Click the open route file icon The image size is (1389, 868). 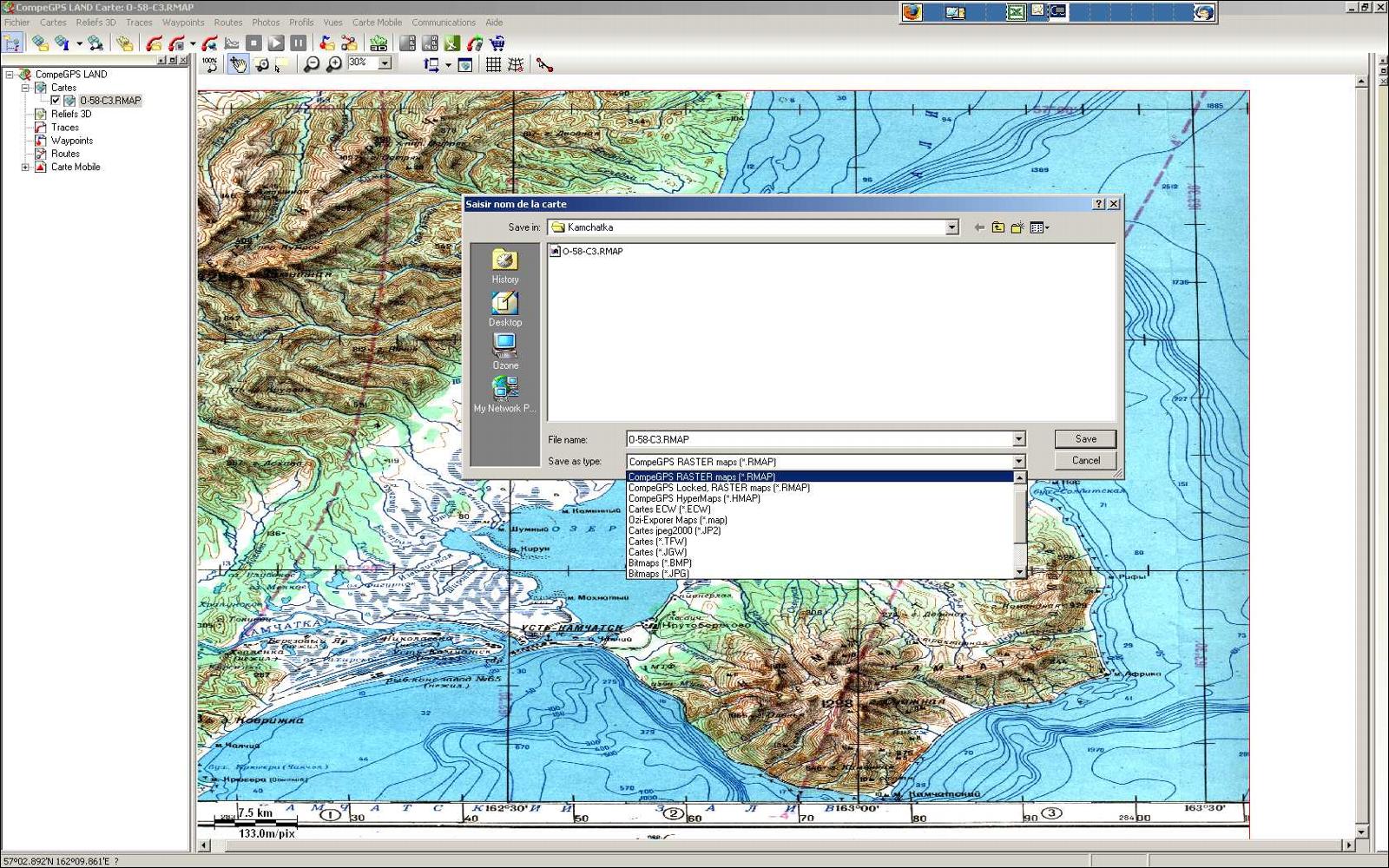pos(349,43)
